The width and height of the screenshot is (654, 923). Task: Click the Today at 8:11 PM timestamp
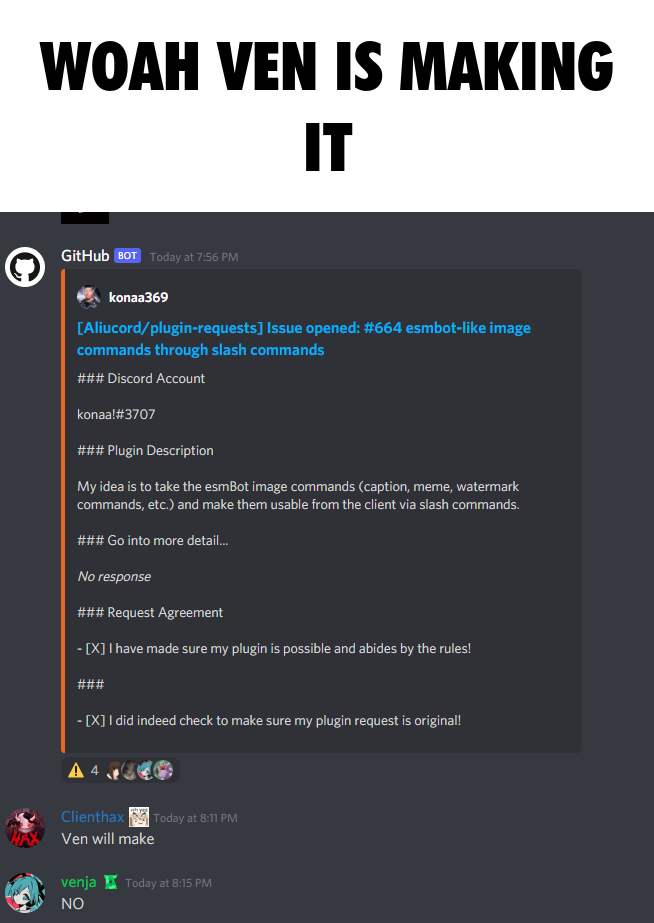pos(195,818)
